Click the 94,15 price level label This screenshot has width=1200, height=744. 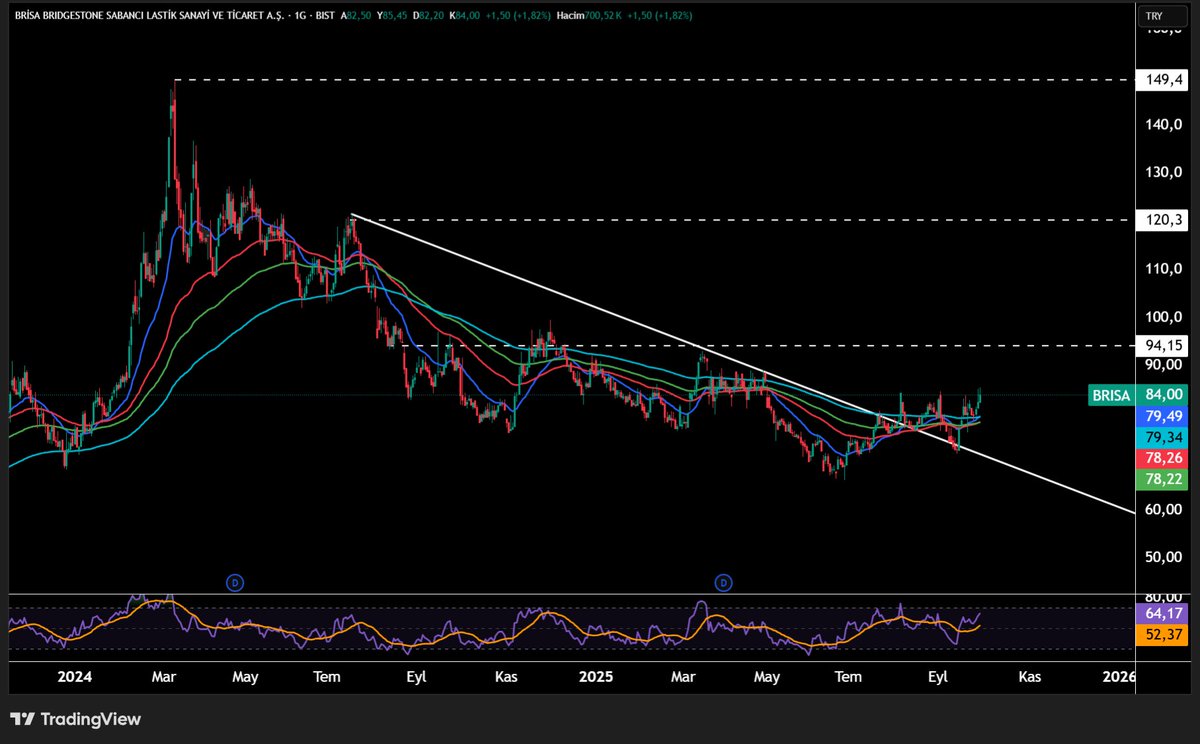[1163, 345]
